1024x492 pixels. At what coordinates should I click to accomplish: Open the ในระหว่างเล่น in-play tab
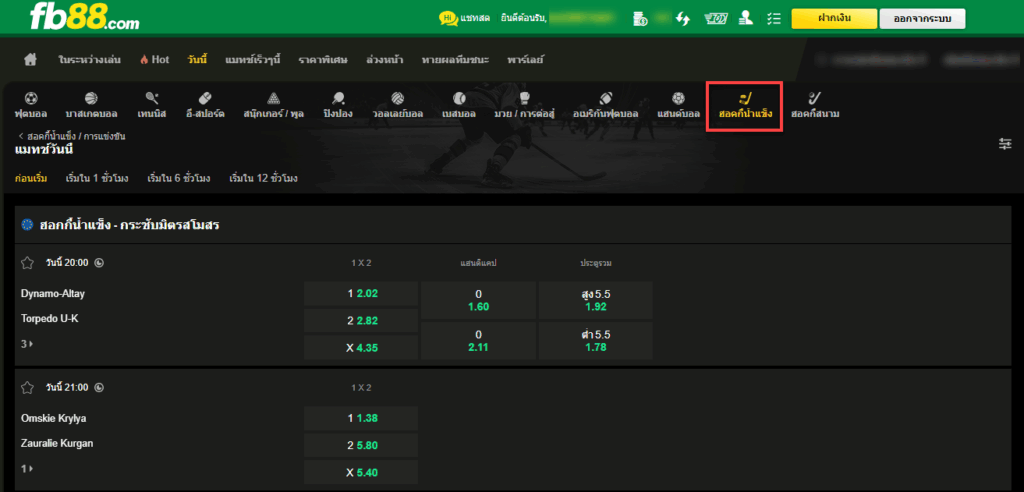(x=89, y=59)
